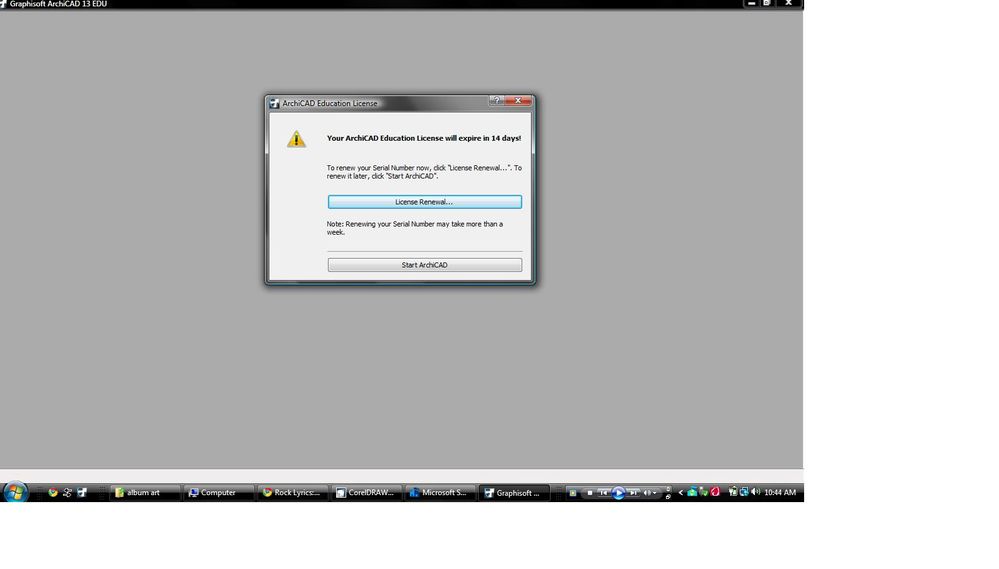Click the License Renewal... button
Screen dimensions: 999x569
424,202
